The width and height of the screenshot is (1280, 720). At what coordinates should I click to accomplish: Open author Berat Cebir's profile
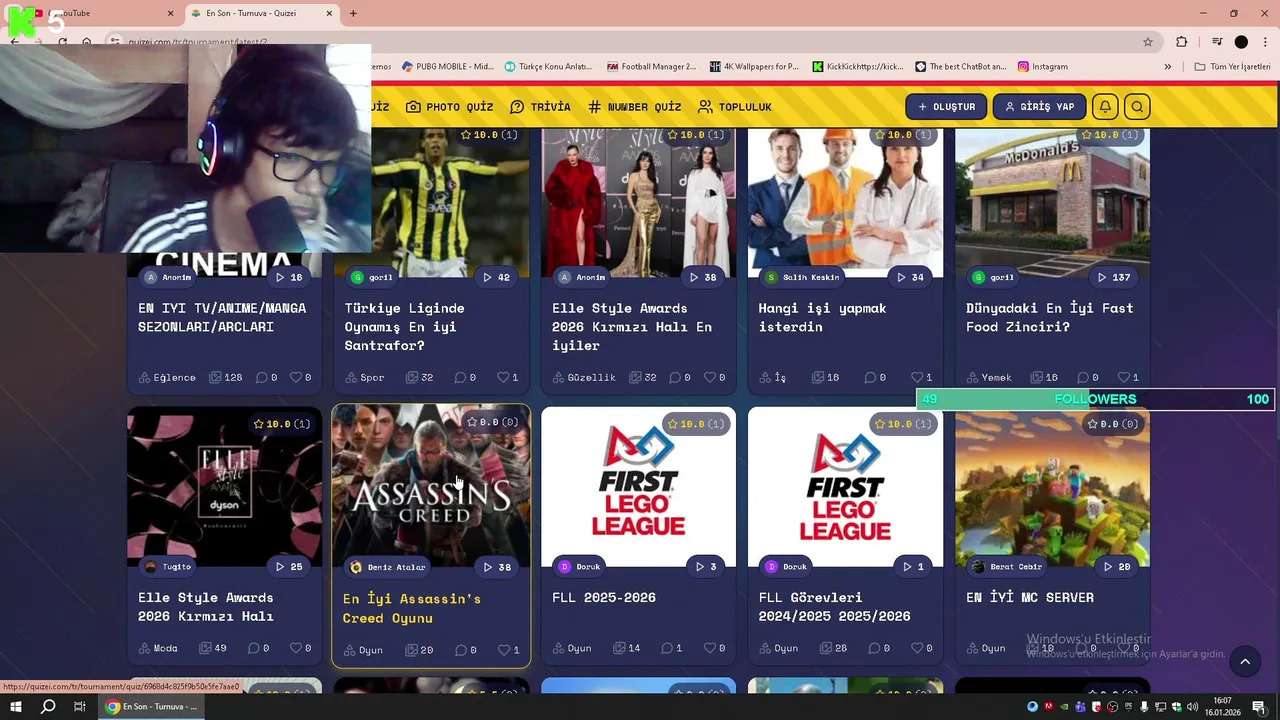coord(1006,567)
